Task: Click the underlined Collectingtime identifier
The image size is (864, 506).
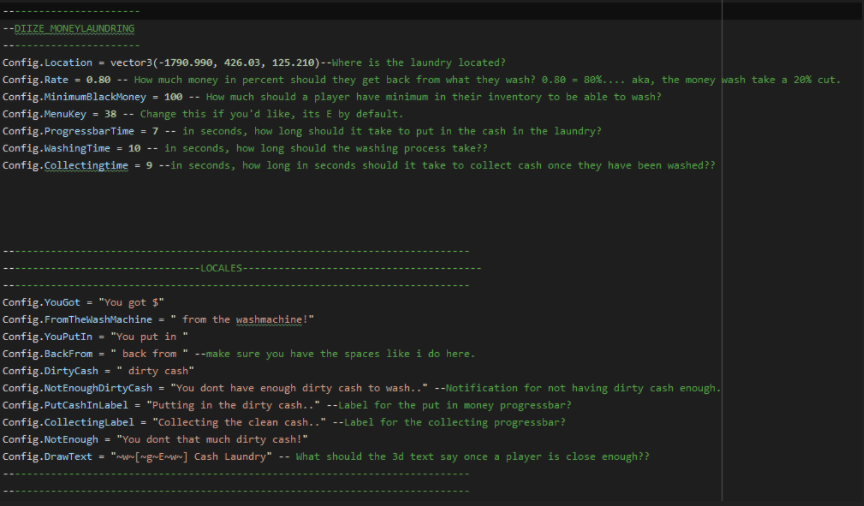Action: tap(86, 165)
